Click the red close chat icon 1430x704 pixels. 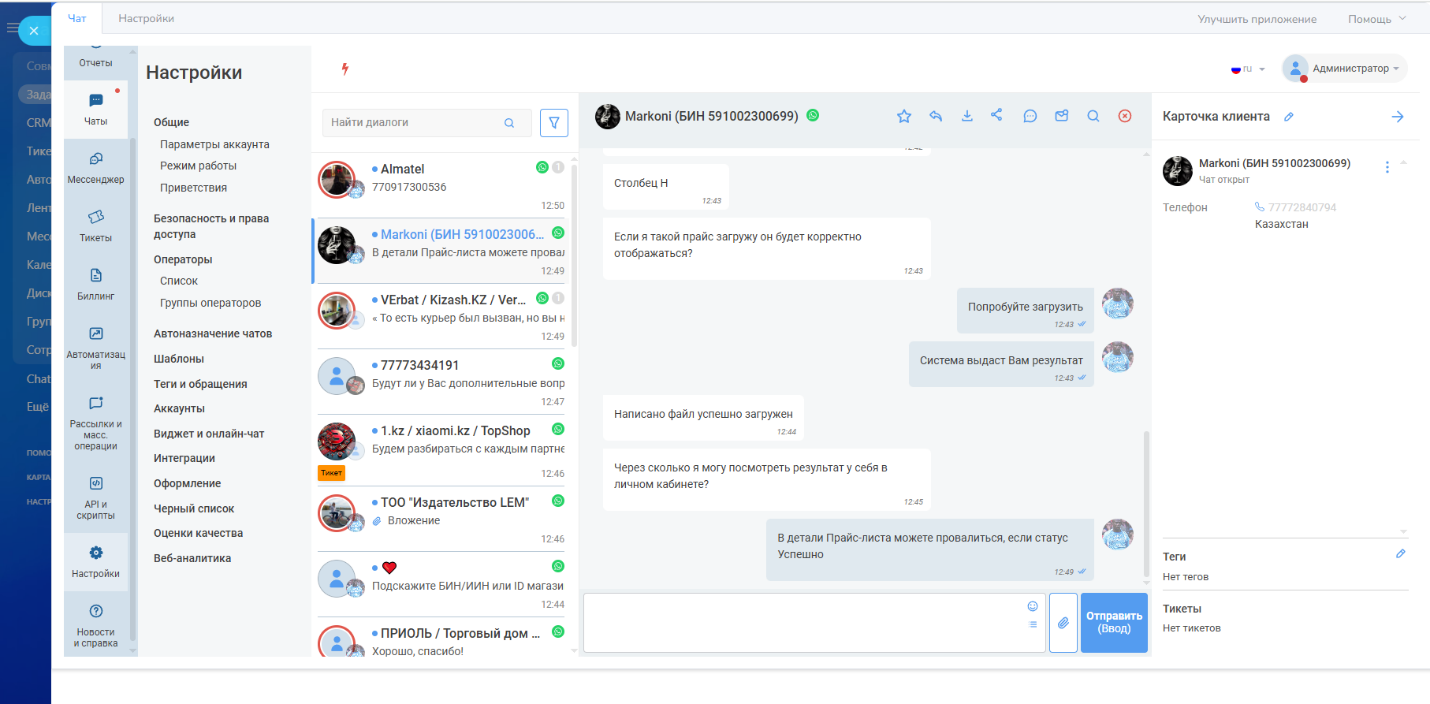pyautogui.click(x=1124, y=116)
